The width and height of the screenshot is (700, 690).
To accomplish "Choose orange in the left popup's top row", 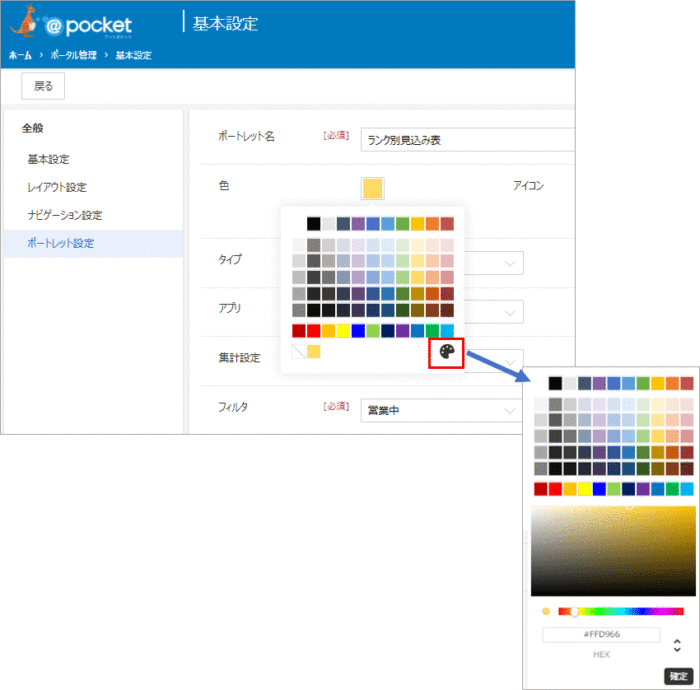I will tap(432, 224).
